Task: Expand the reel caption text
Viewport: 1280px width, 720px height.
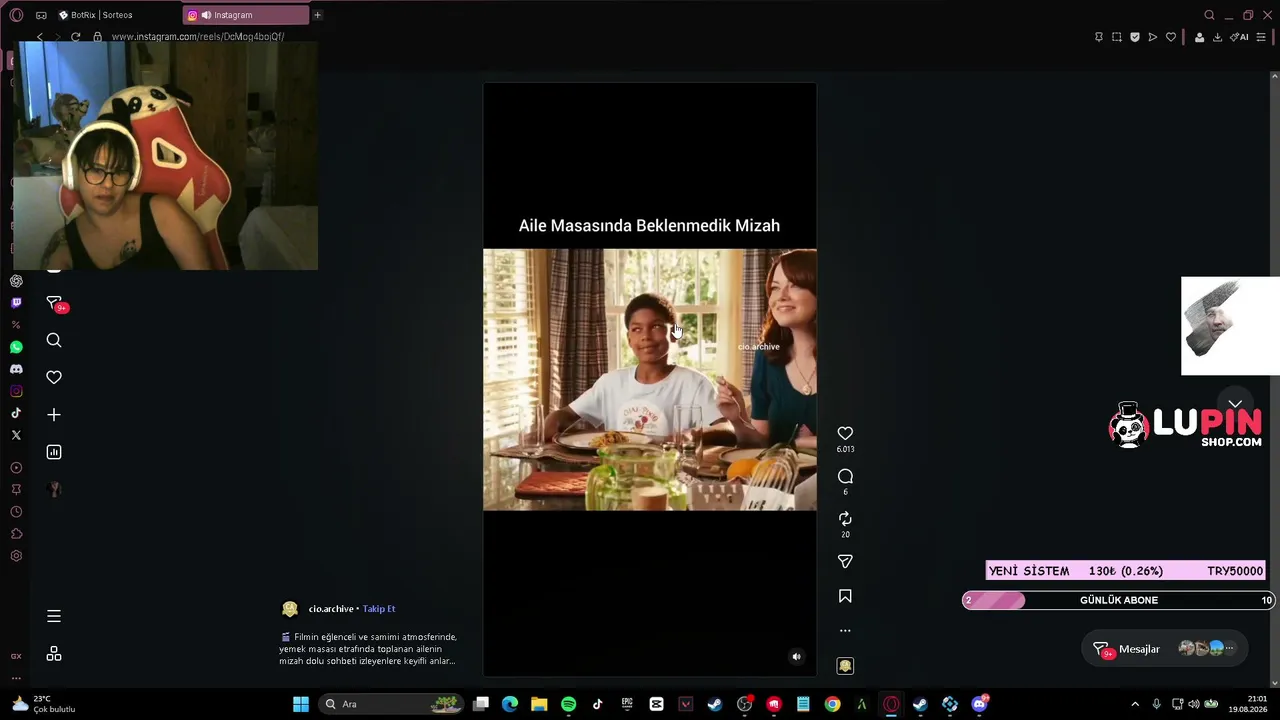Action: 368,649
